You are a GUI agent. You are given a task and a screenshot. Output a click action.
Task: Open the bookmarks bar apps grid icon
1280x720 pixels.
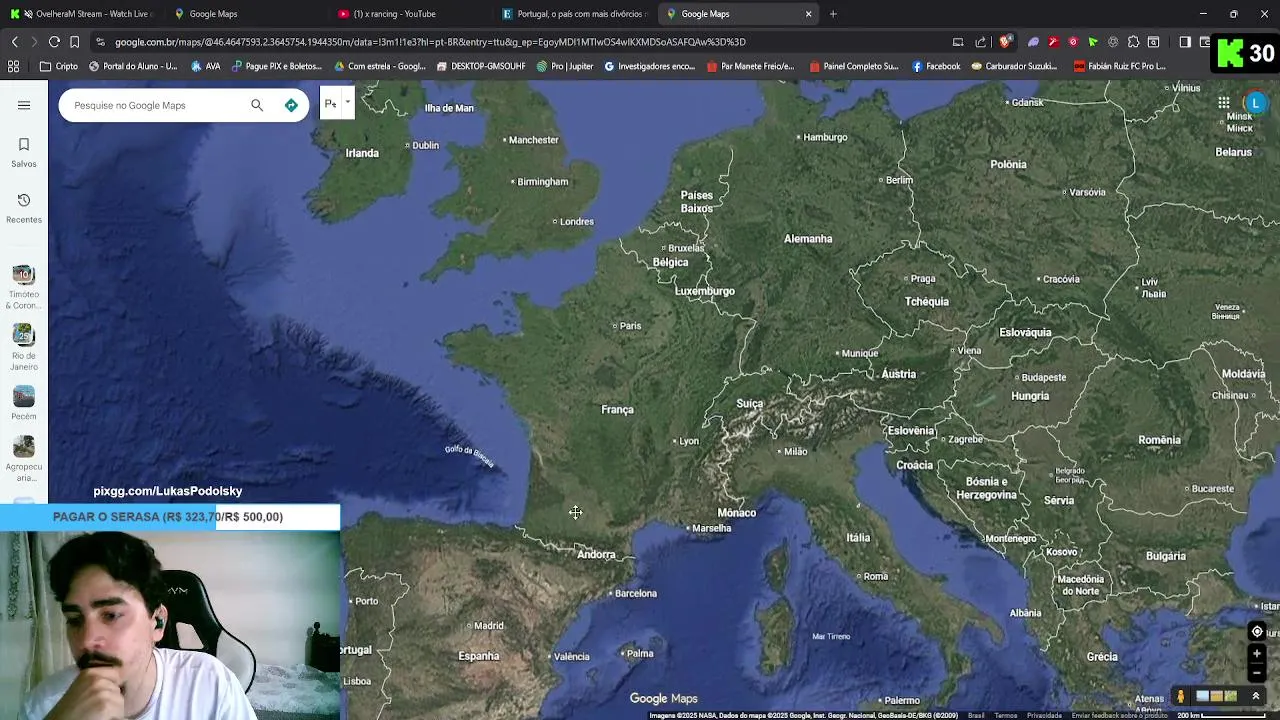coord(13,66)
